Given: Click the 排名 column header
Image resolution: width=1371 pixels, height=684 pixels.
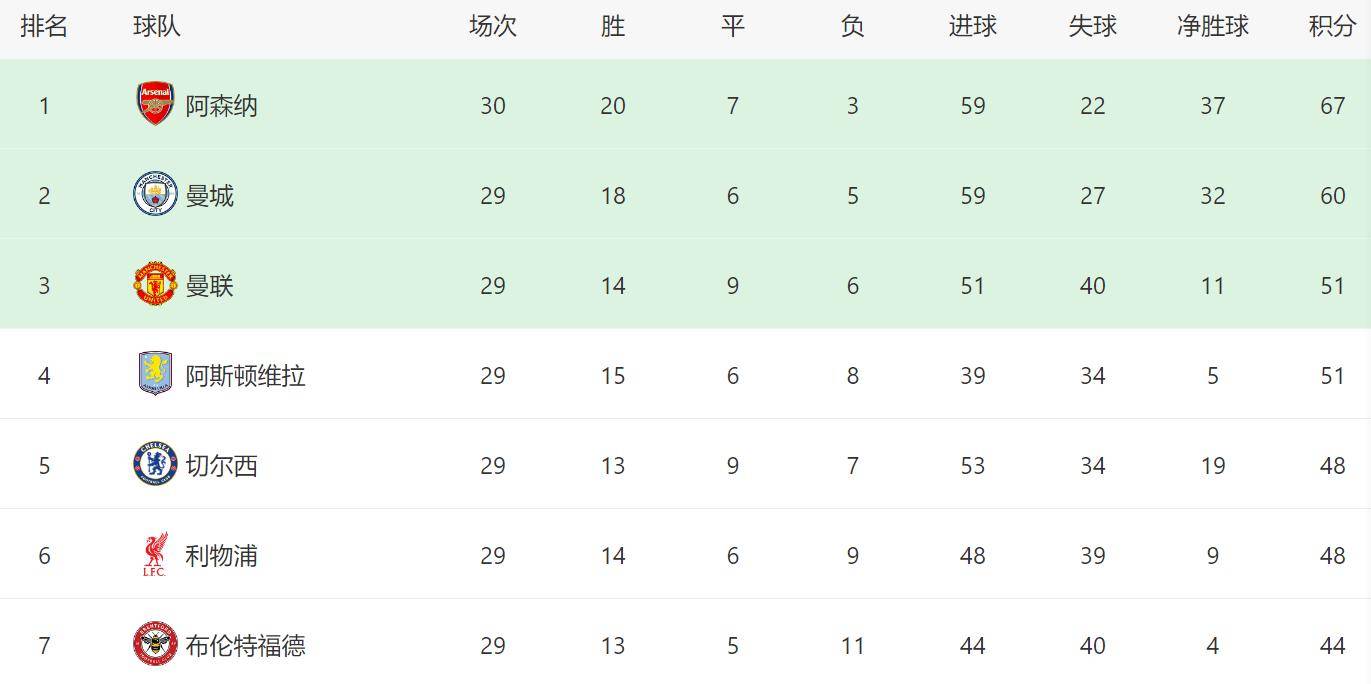Looking at the screenshot, I should click(x=44, y=27).
